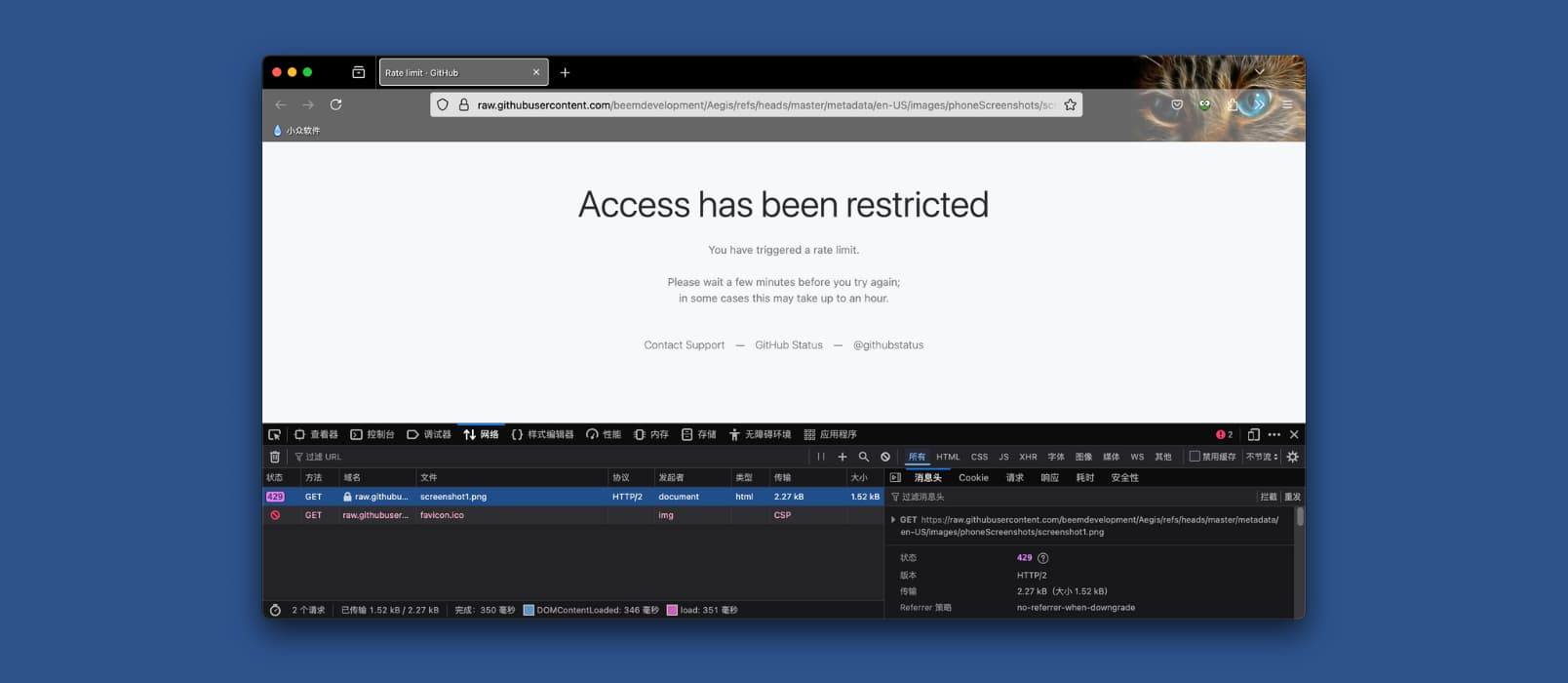
Task: Open the 耗时 timings details tab
Action: (1084, 477)
